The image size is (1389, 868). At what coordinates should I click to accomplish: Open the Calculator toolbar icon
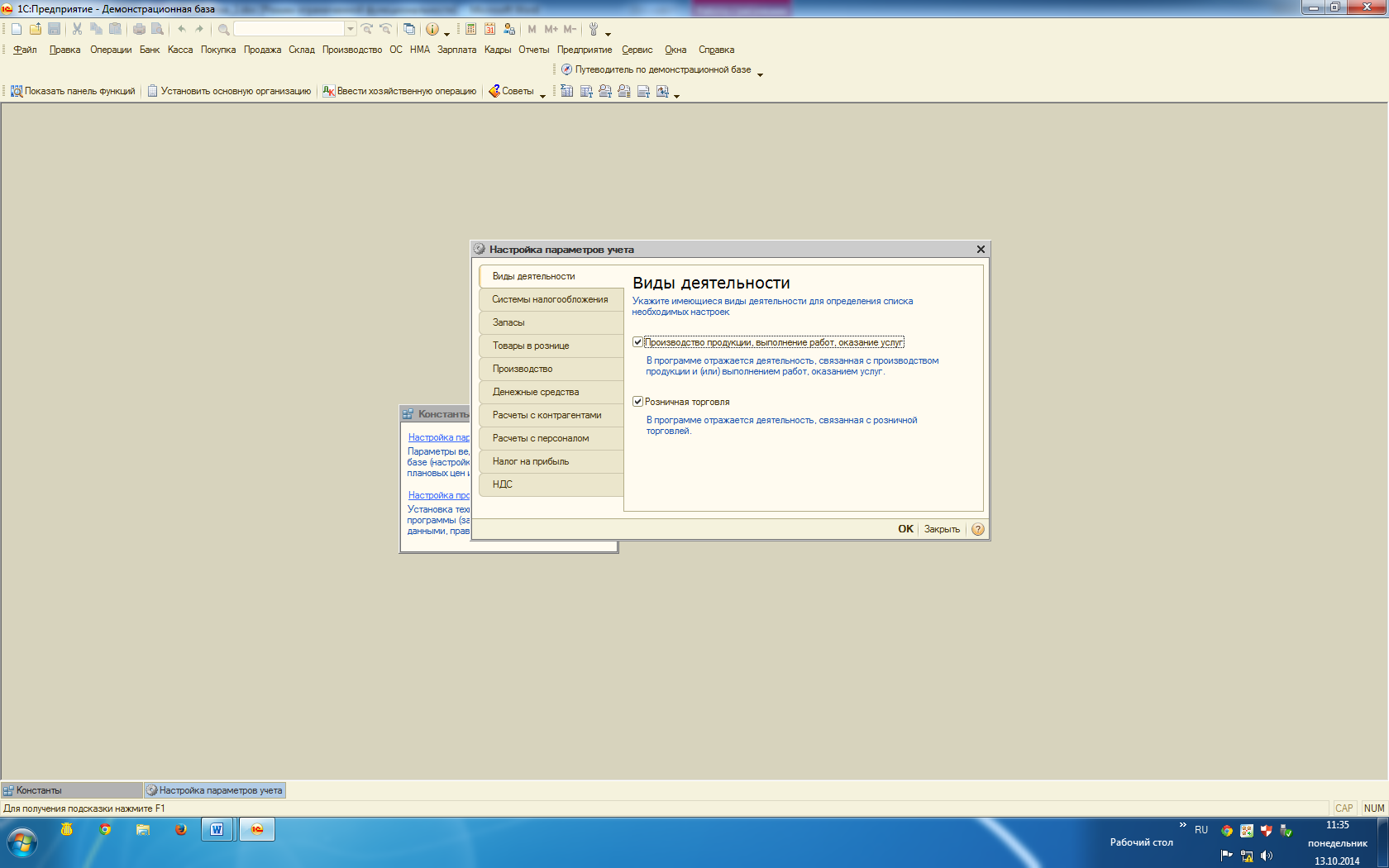470,29
